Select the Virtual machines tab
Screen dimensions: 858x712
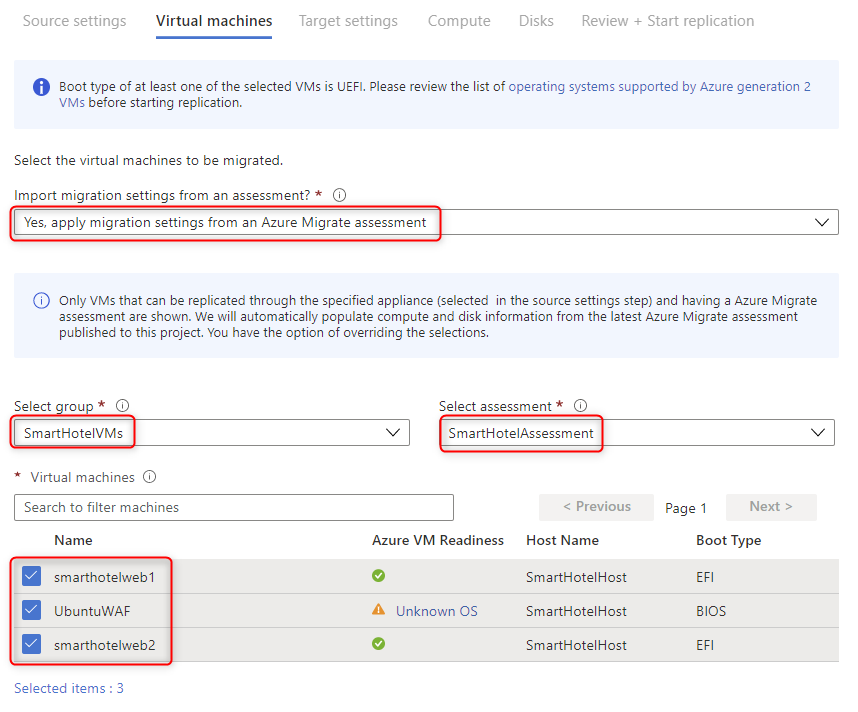coord(214,21)
